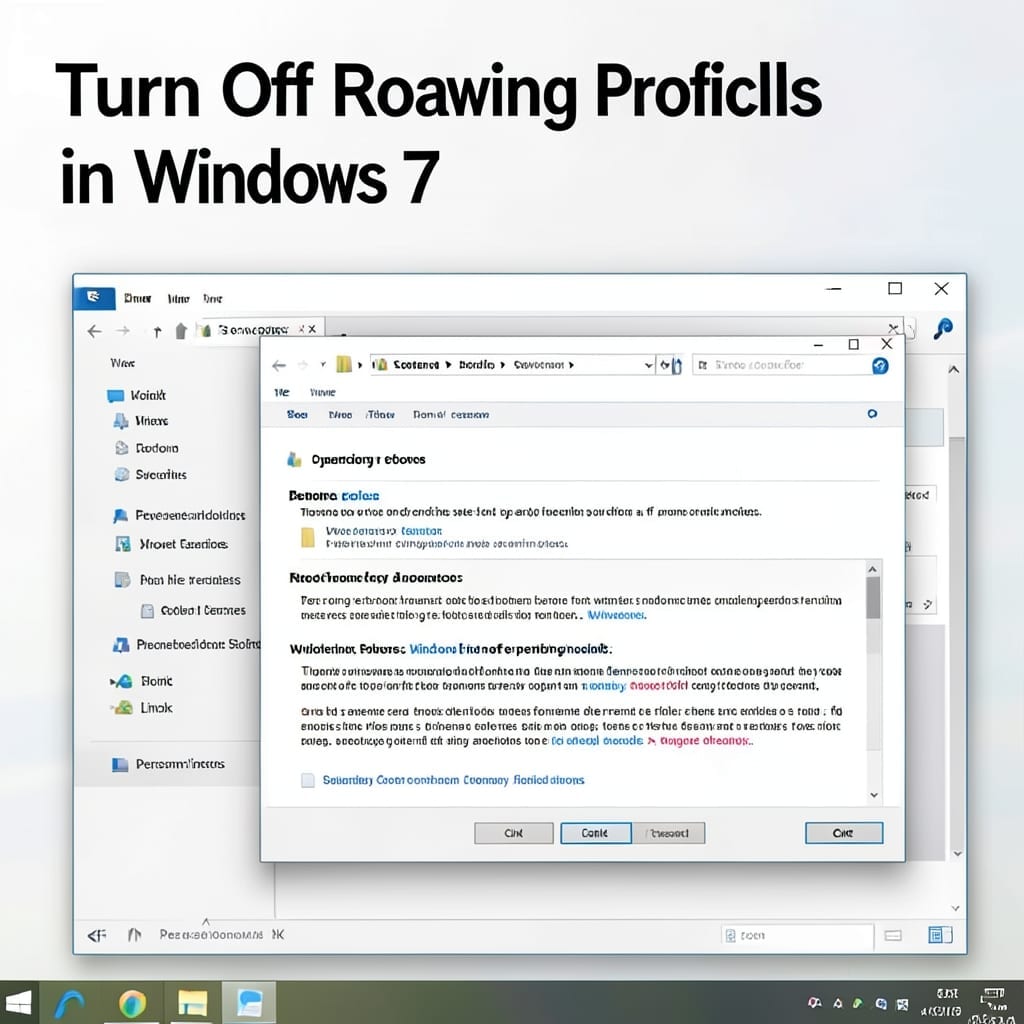Open the "Mriers" sidebar item

140,421
